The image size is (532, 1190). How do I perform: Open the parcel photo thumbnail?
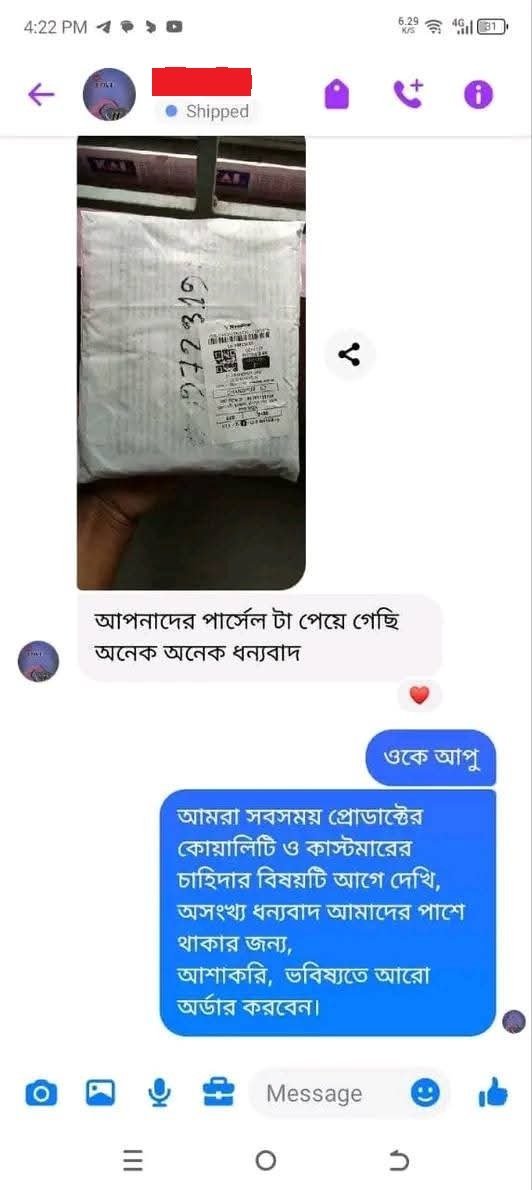click(x=191, y=363)
